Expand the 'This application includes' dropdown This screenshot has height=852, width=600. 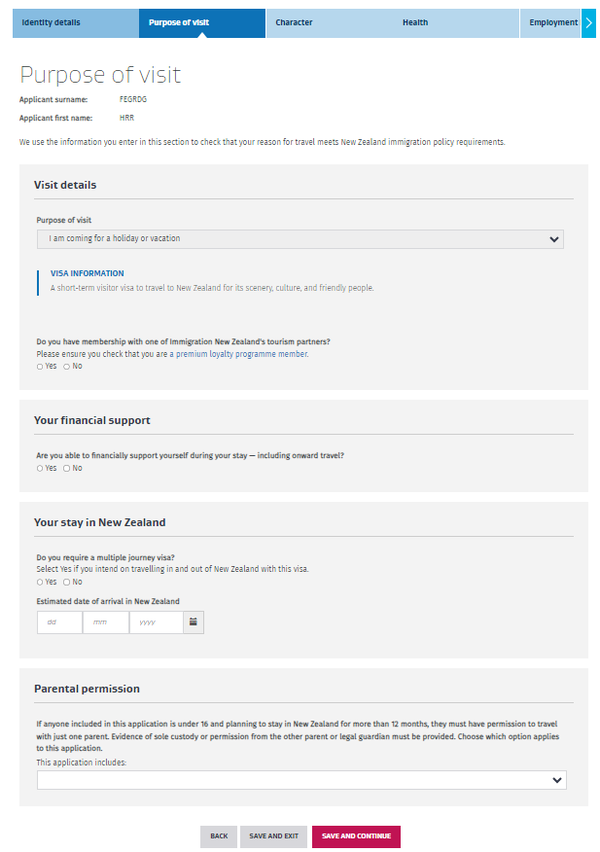(301, 780)
